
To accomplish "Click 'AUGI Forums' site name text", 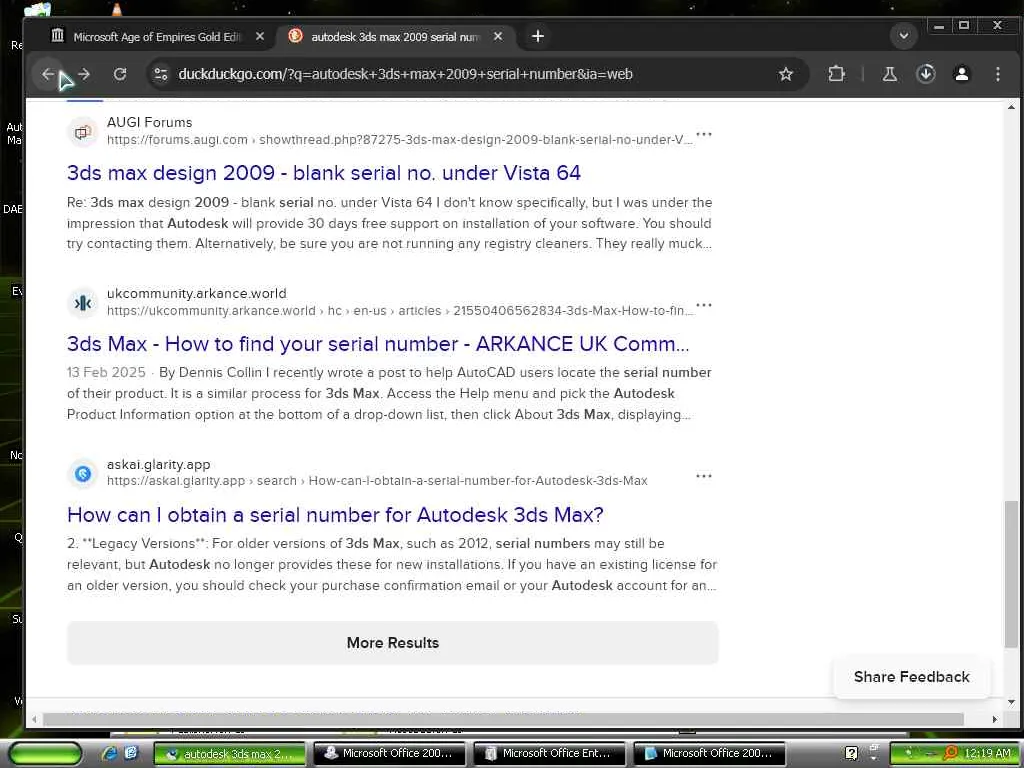I will pos(150,122).
